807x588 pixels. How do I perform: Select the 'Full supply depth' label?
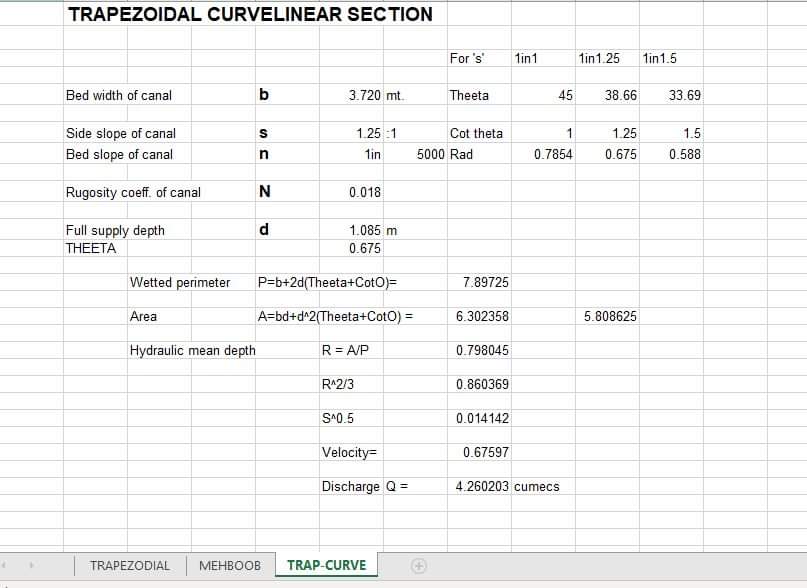coord(115,230)
